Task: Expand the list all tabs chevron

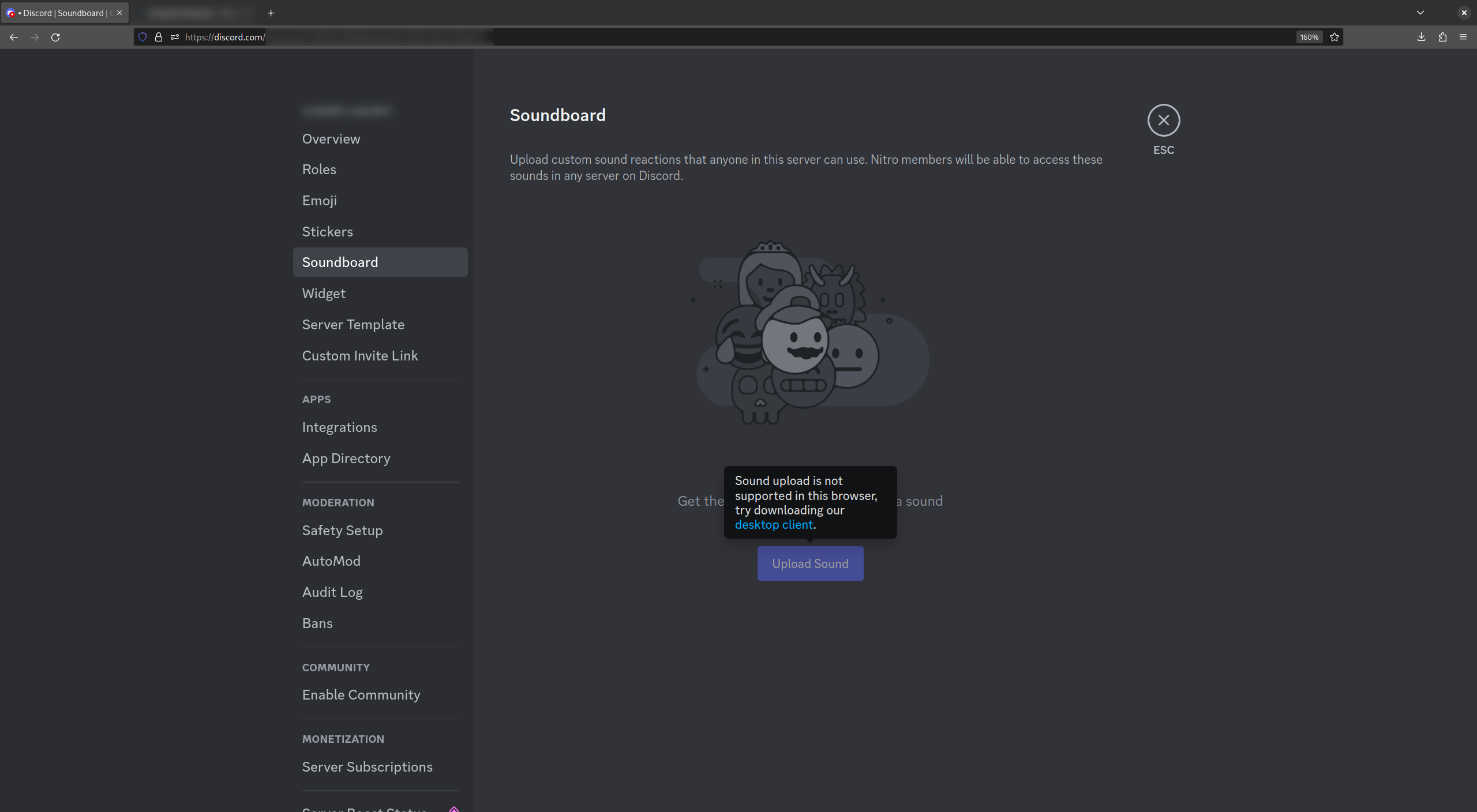Action: (1420, 13)
